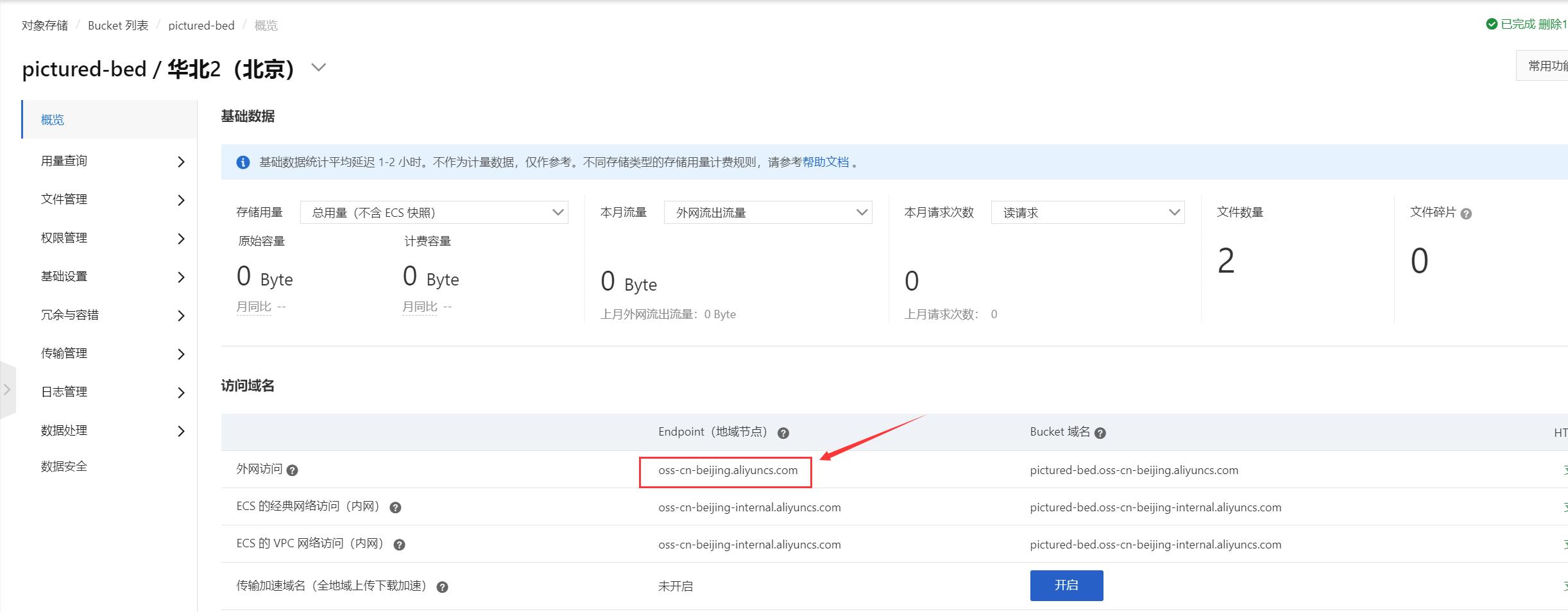
Task: Select pictured-bed.oss-cn-beijing.aliyuncs.com bucket domain
Action: (1134, 470)
